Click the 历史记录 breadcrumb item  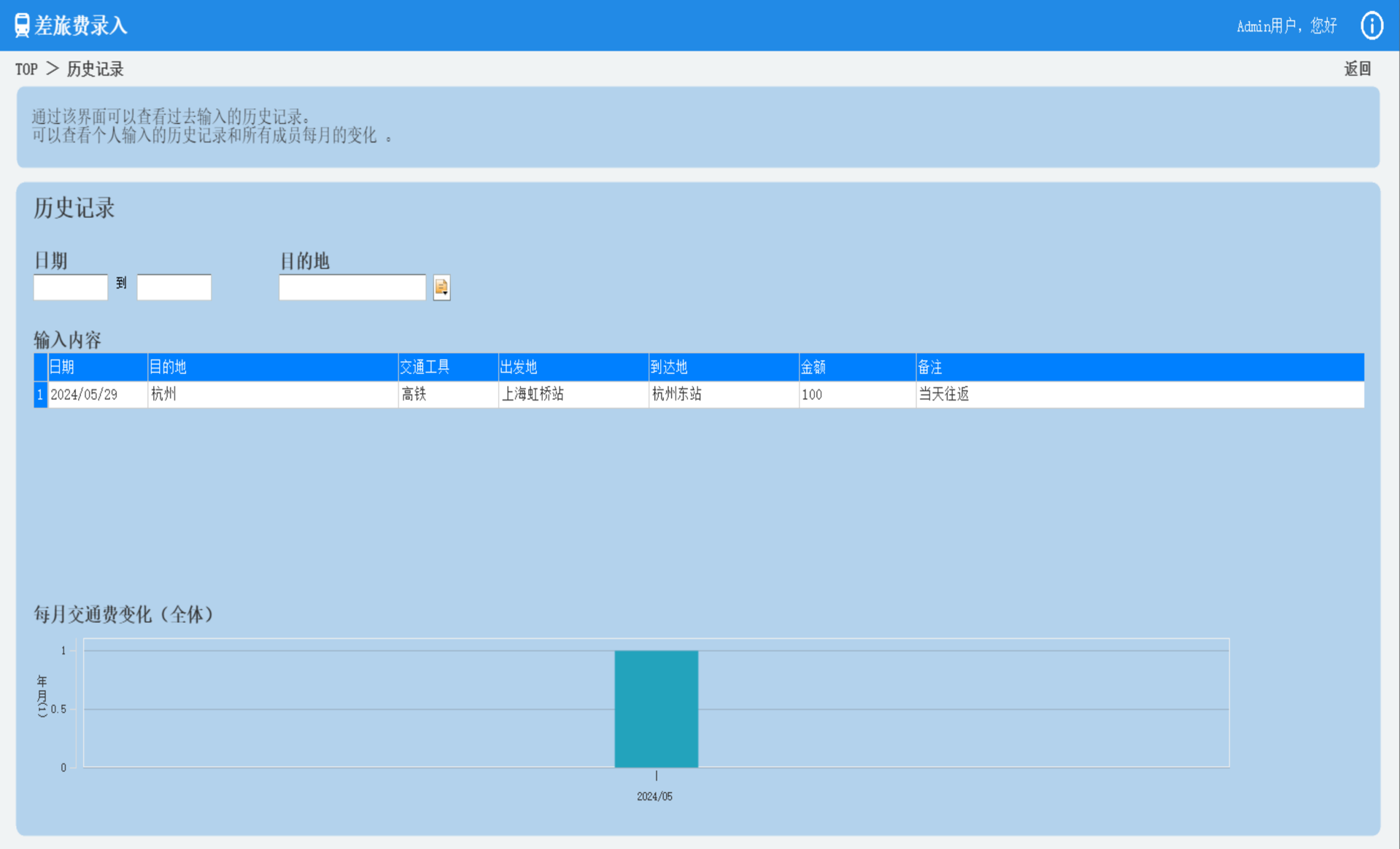(95, 69)
